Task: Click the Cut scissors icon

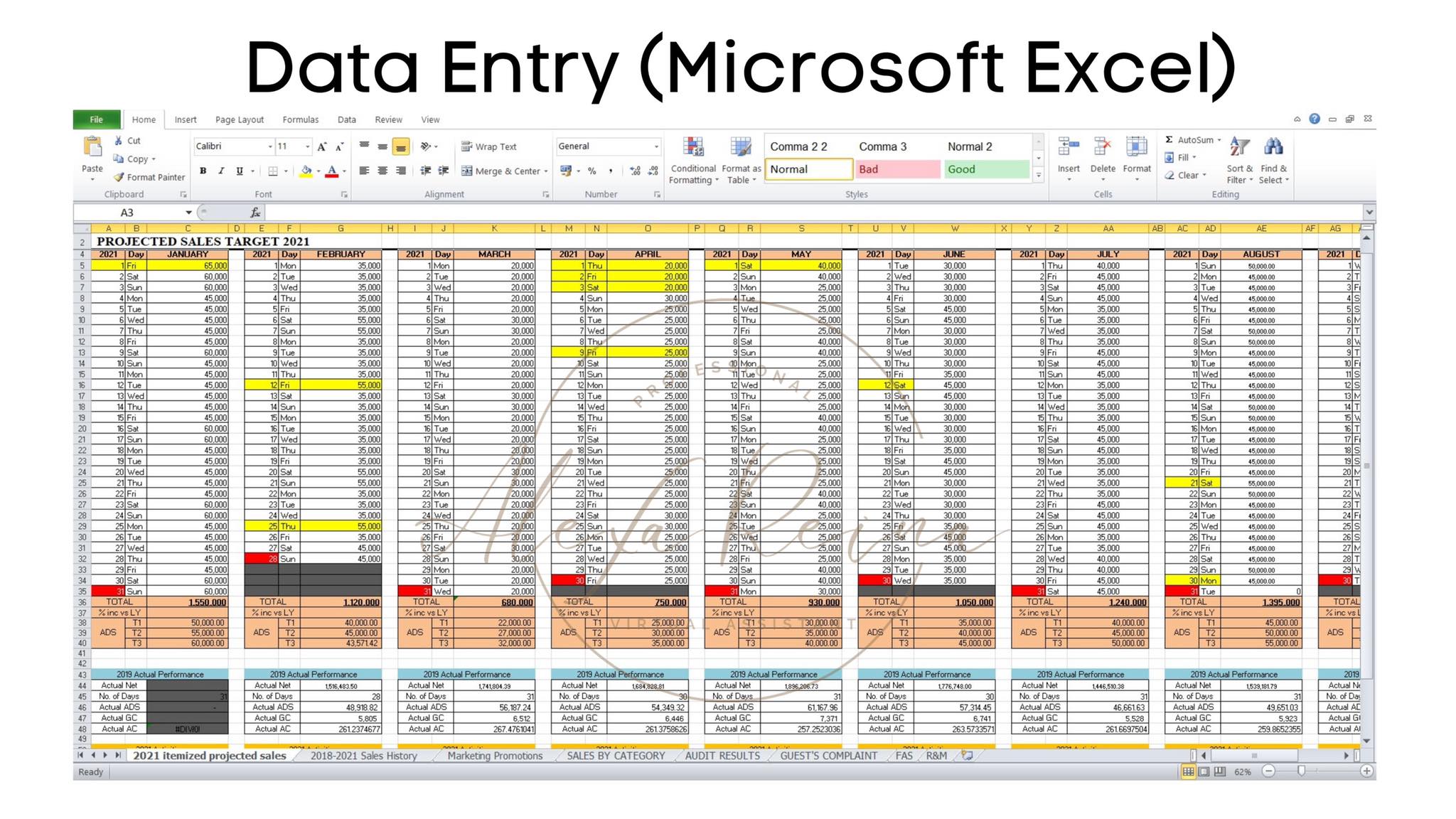Action: (119, 141)
